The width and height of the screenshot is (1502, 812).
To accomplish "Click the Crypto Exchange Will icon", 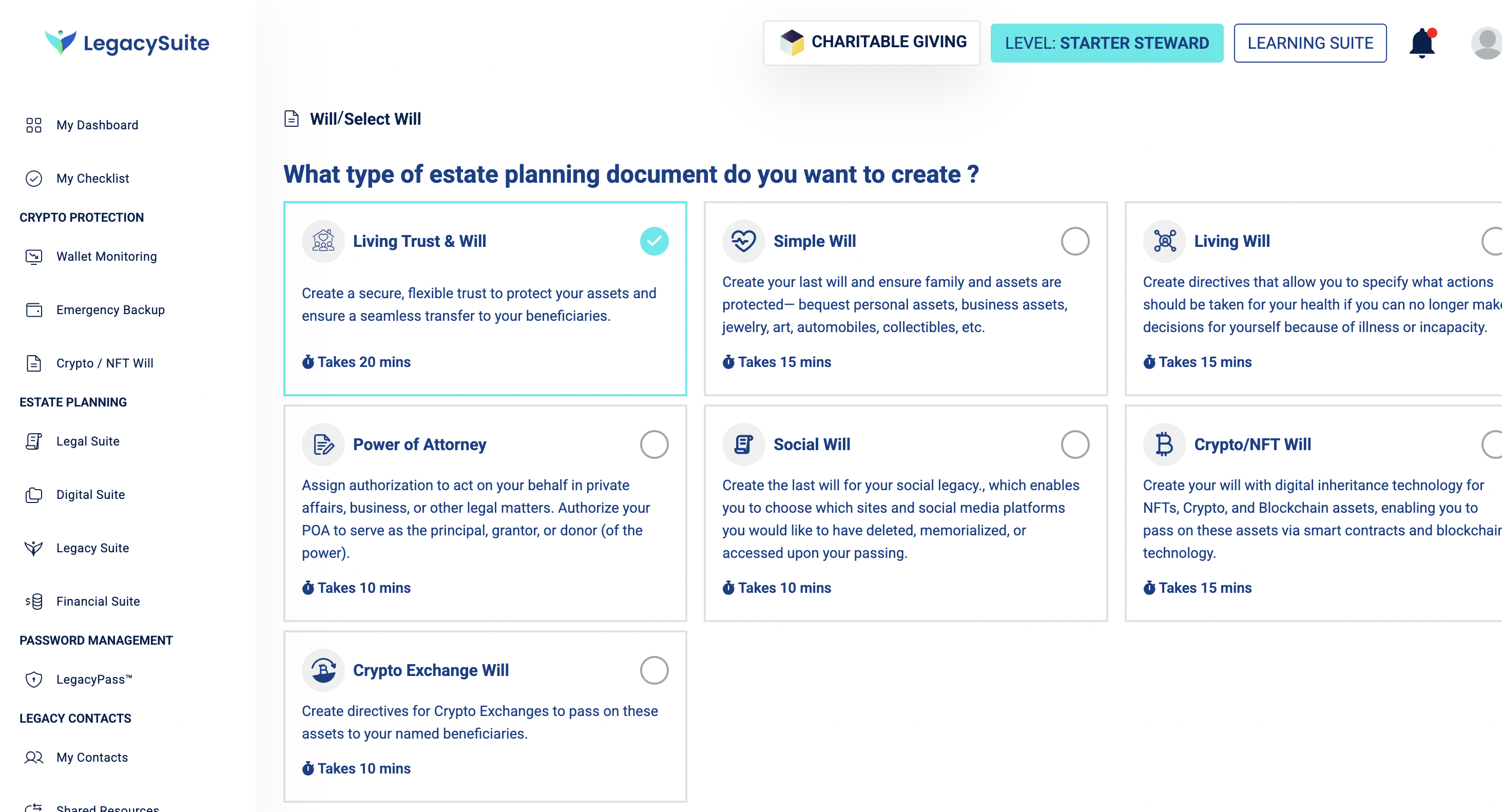I will tap(323, 670).
